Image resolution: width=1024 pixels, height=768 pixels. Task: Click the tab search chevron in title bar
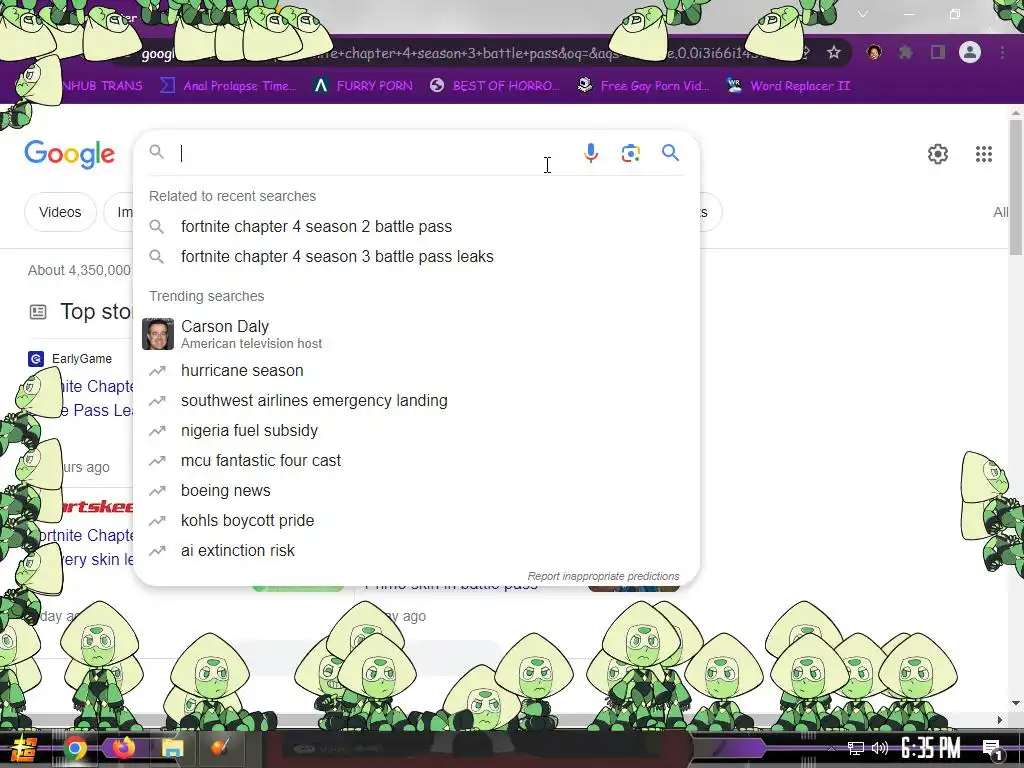click(863, 14)
